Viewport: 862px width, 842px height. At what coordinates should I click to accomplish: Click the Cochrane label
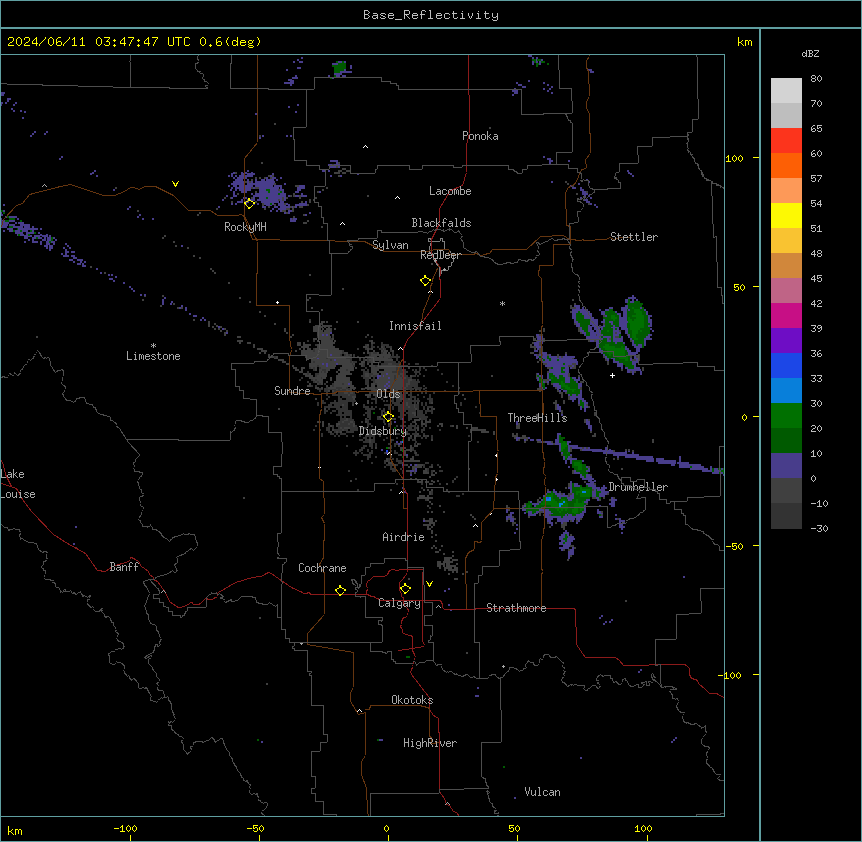[322, 568]
